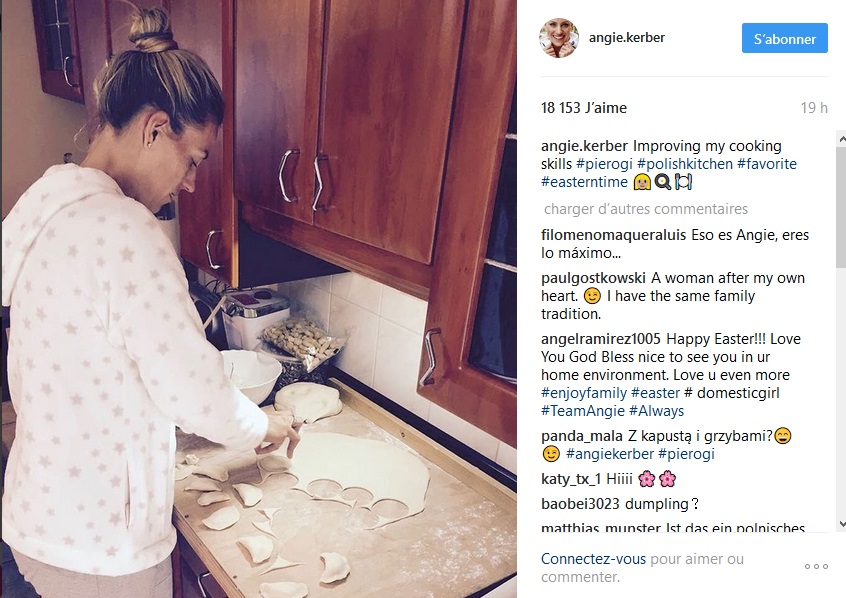Open the #TeamAngie hashtag

583,411
